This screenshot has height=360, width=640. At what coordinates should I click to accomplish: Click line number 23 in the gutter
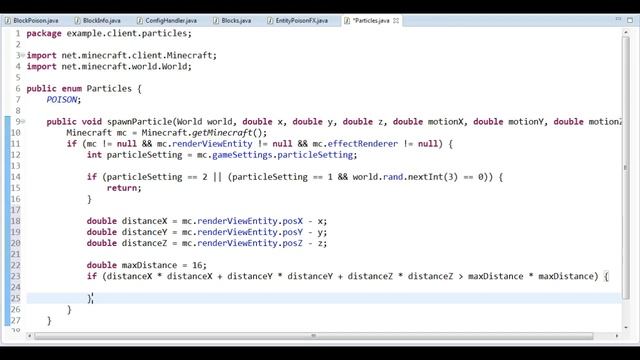(16, 276)
